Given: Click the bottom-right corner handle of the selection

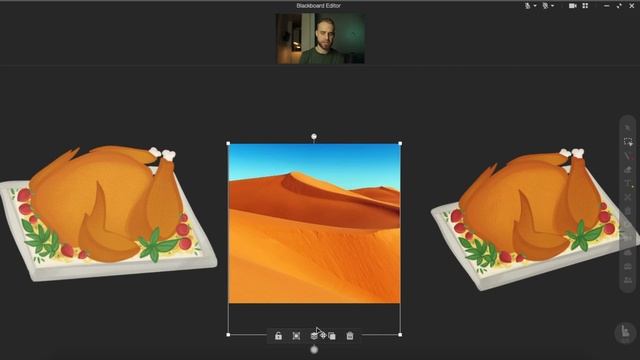Looking at the screenshot, I should (x=400, y=335).
